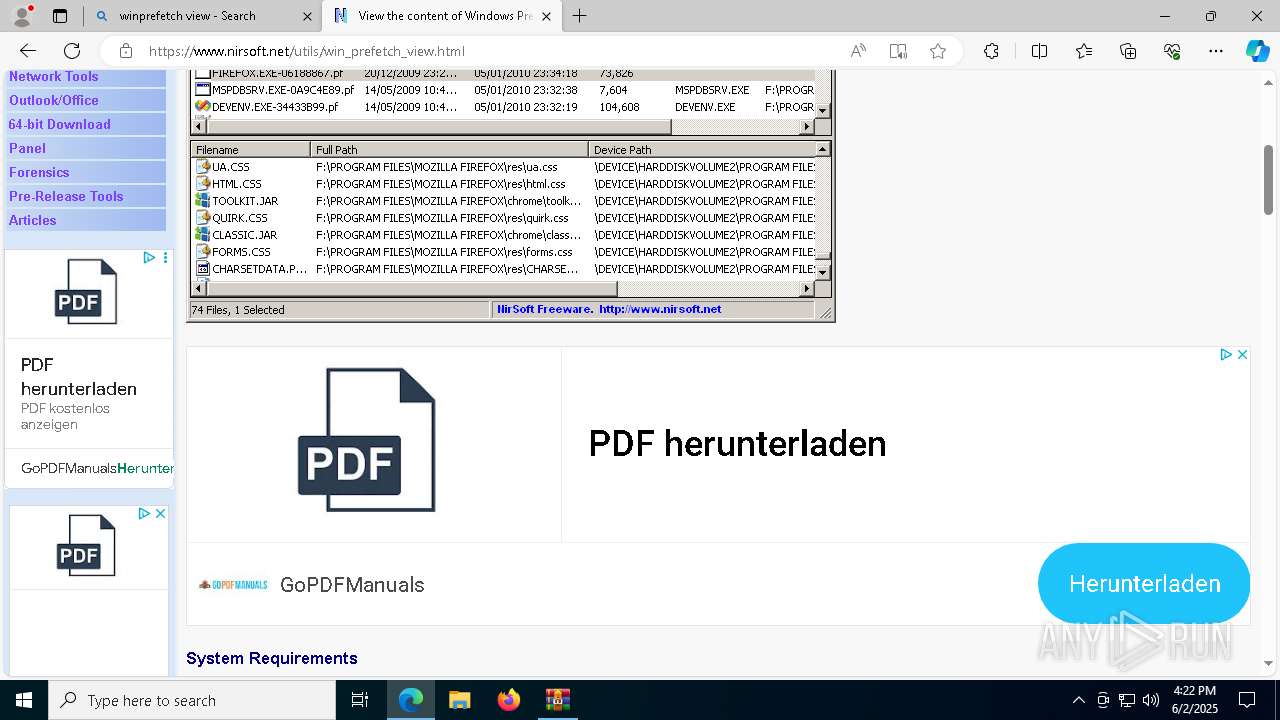1280x720 pixels.
Task: Click the browser back arrow
Action: (x=28, y=51)
